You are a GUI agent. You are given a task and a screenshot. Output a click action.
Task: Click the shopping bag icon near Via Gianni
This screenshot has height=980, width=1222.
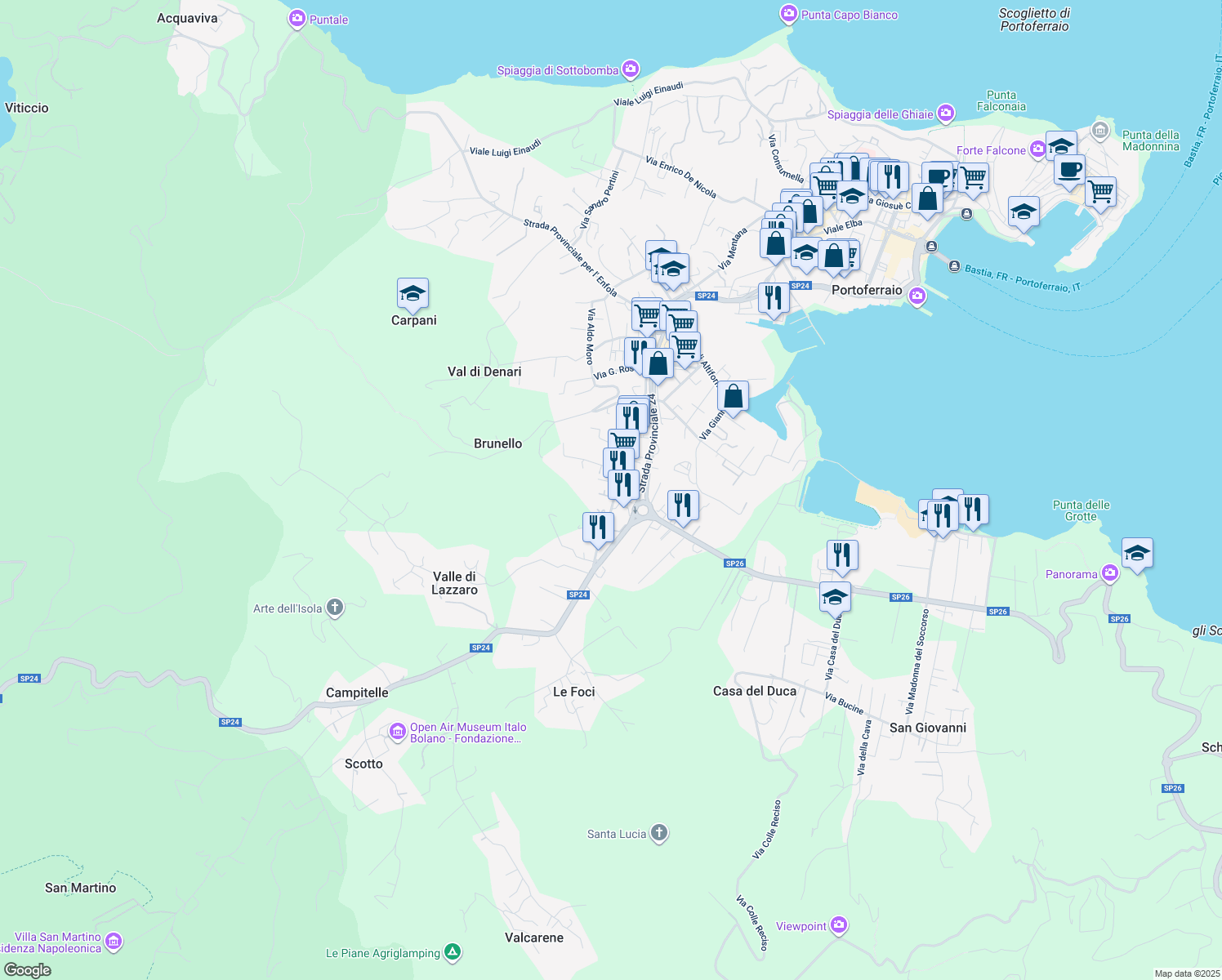pos(733,395)
